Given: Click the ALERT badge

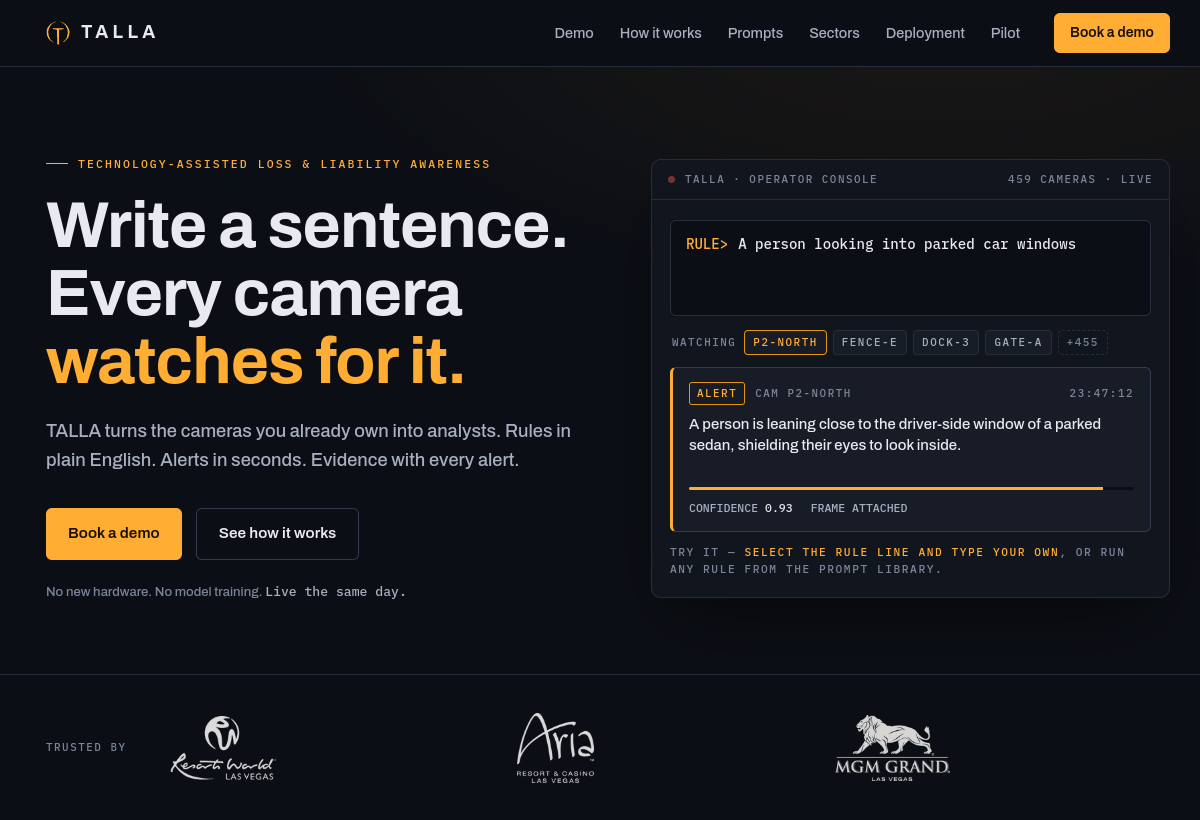Looking at the screenshot, I should click(717, 394).
